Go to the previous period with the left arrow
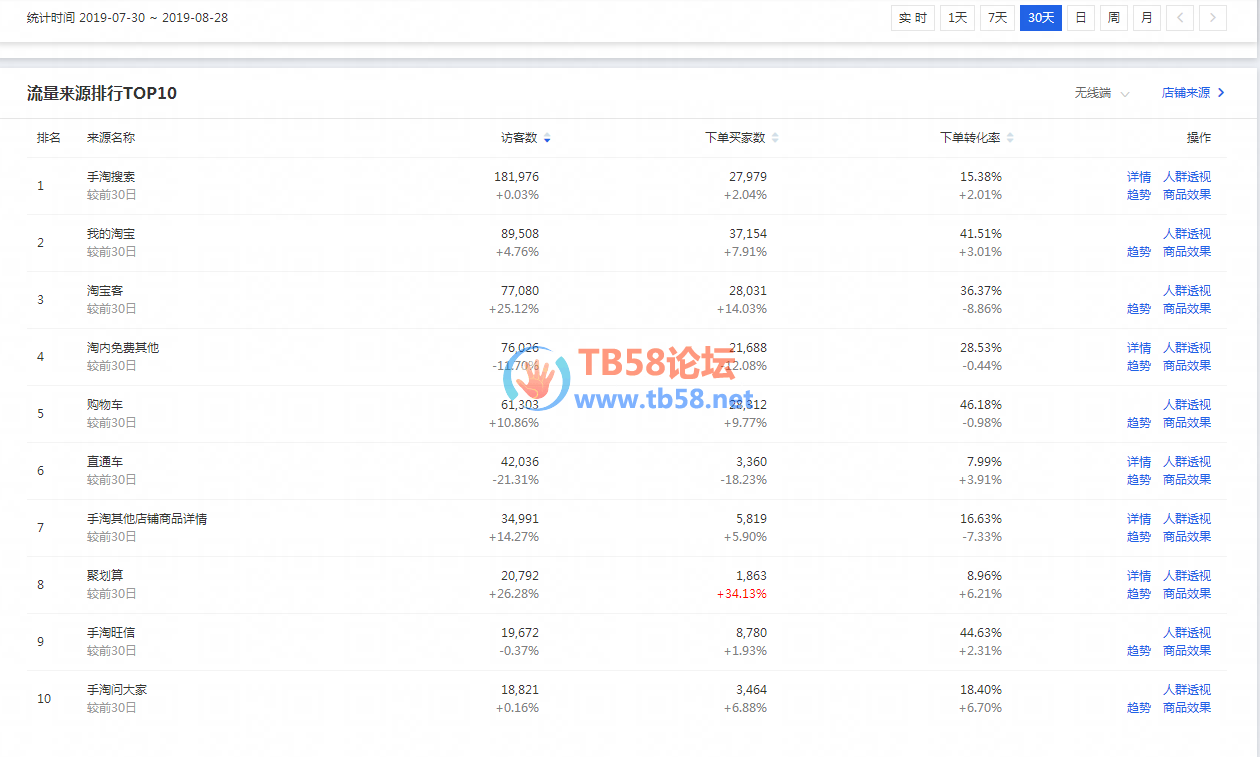 click(1180, 17)
